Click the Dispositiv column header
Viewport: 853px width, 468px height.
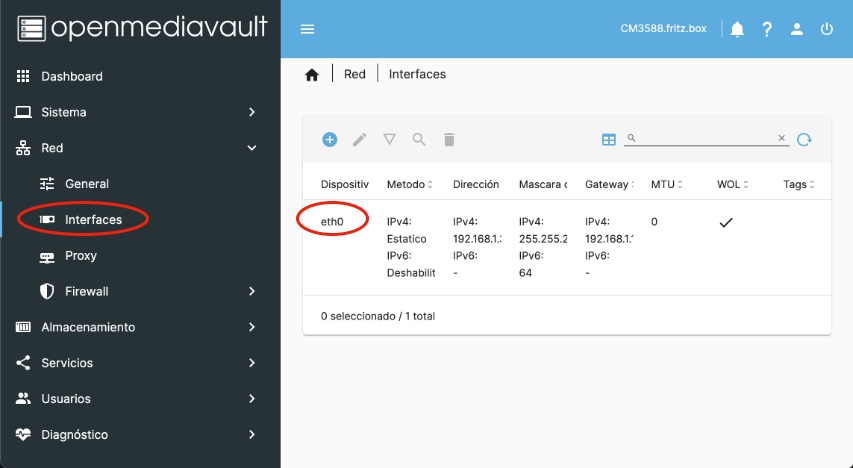(345, 184)
